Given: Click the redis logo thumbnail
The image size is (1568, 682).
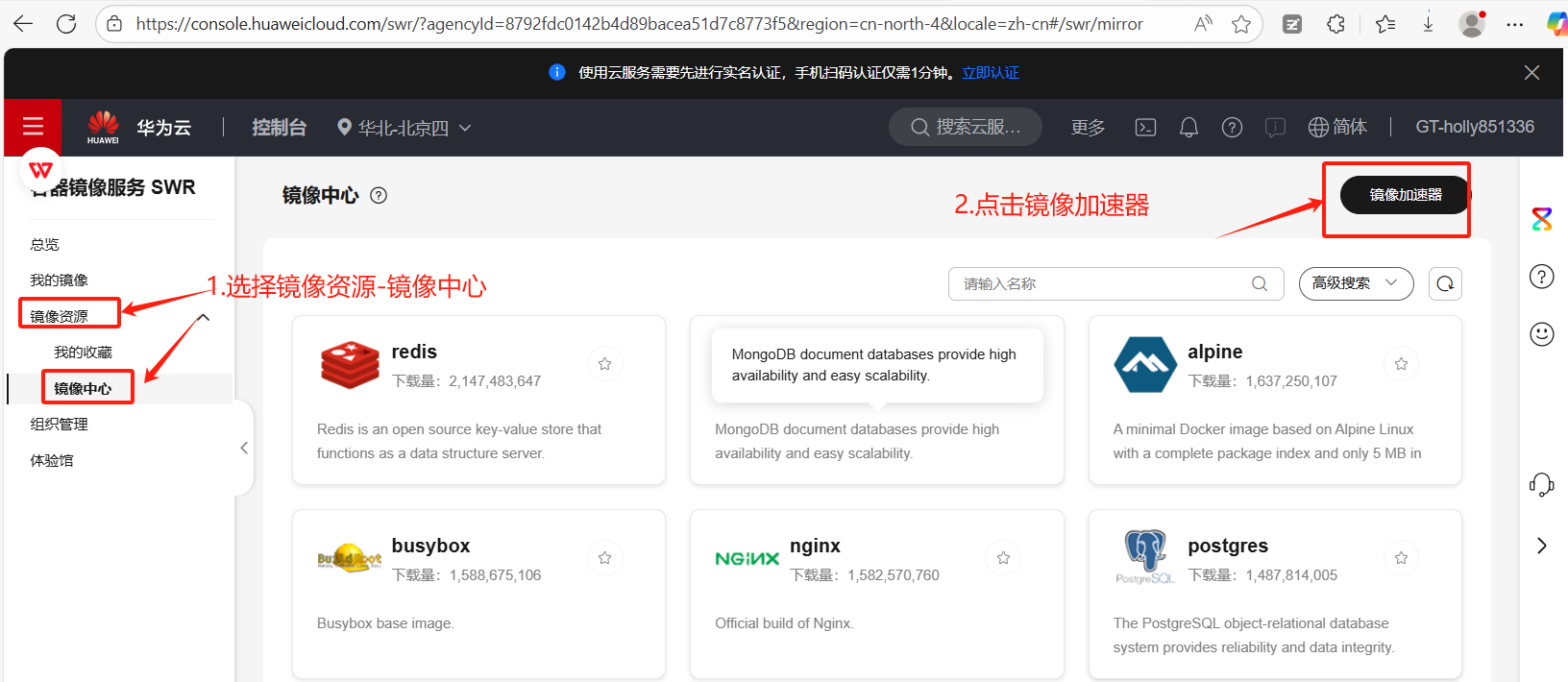Looking at the screenshot, I should [350, 365].
